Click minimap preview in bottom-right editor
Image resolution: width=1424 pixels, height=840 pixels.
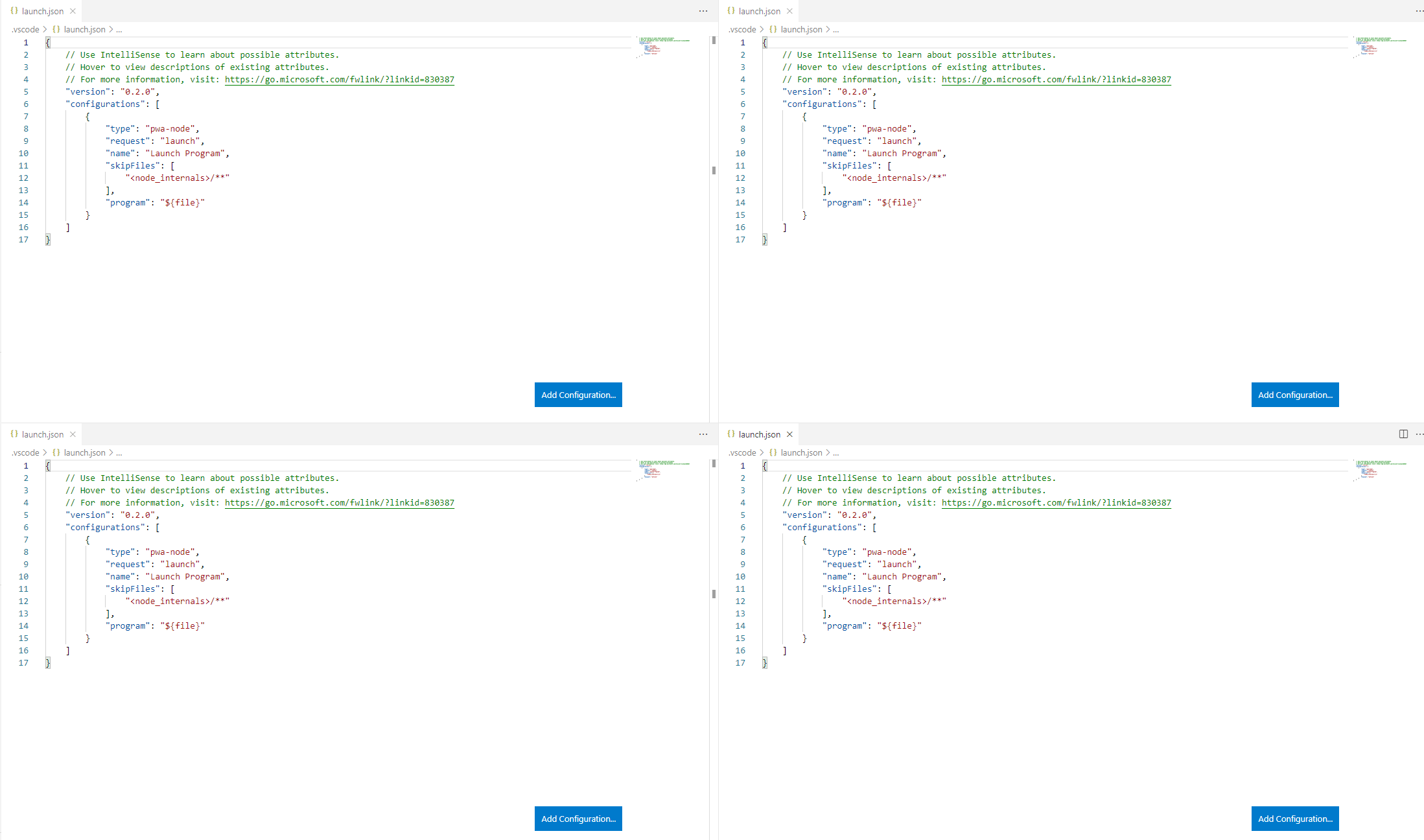pos(1381,470)
